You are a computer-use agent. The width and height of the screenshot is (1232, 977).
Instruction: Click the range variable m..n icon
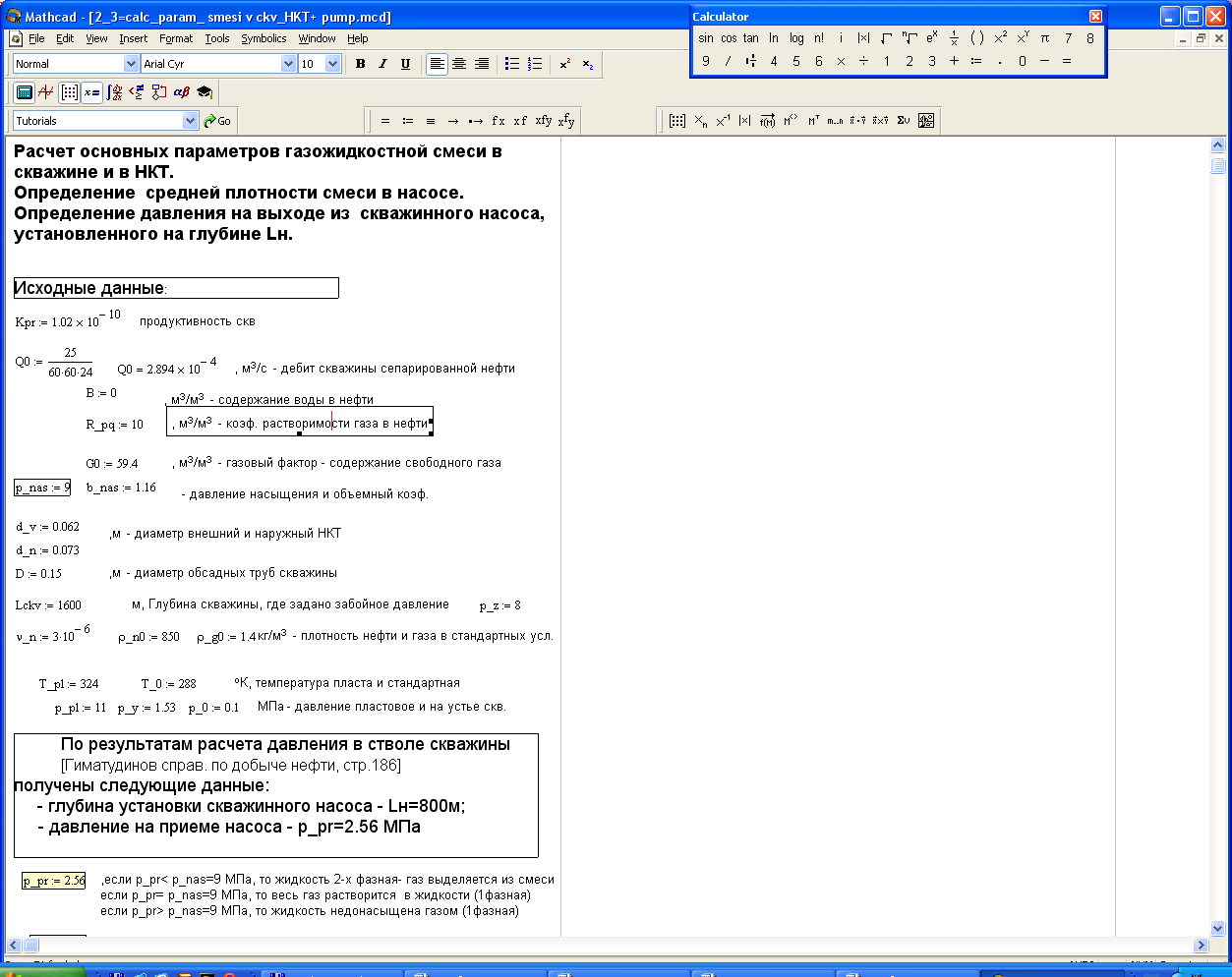pyautogui.click(x=836, y=121)
